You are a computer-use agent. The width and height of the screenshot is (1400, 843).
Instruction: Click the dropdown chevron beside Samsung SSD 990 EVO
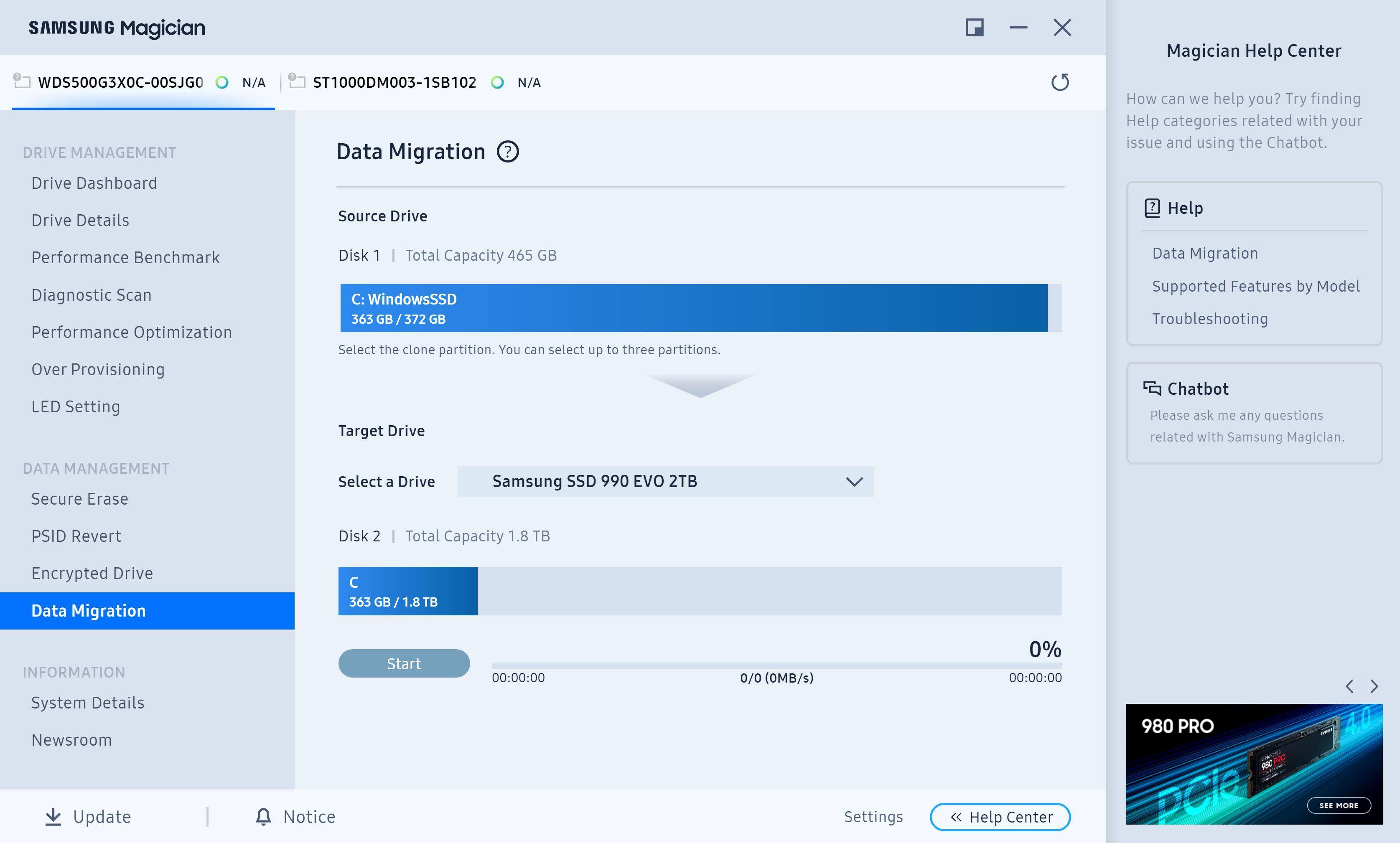click(x=854, y=482)
